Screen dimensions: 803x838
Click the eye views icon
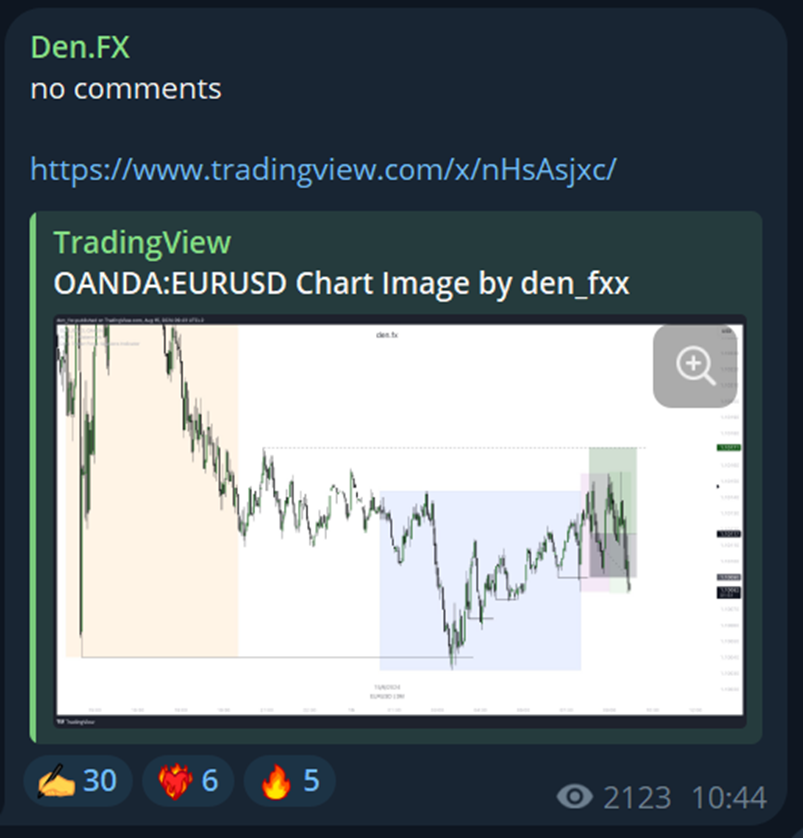pyautogui.click(x=575, y=797)
